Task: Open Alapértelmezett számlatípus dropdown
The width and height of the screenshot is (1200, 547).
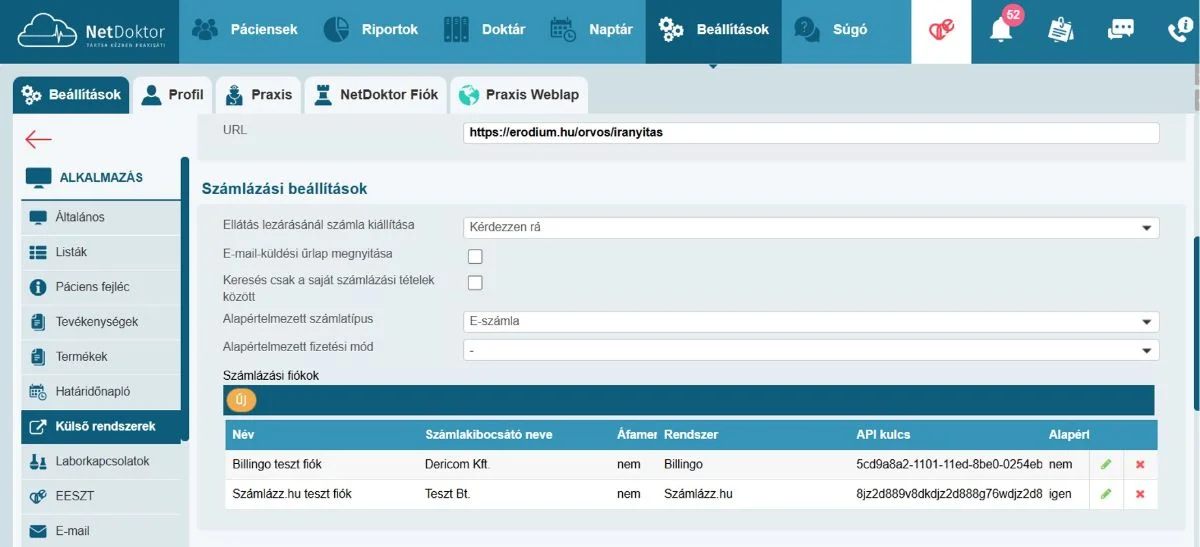Action: tap(811, 322)
